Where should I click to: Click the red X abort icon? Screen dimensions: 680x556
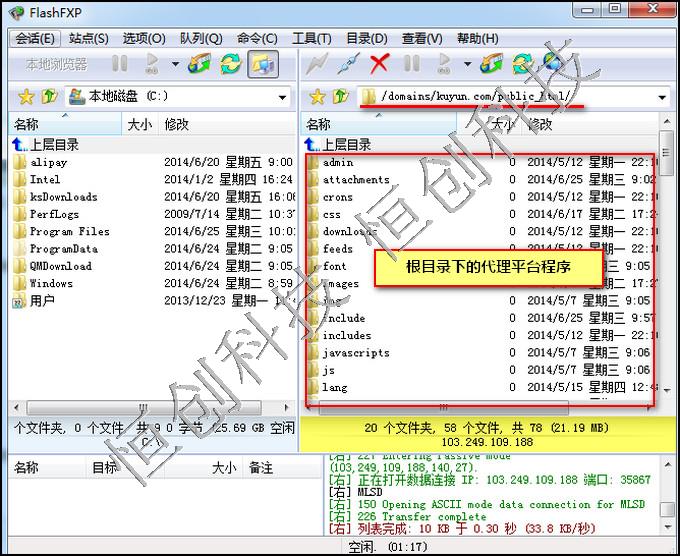[379, 64]
